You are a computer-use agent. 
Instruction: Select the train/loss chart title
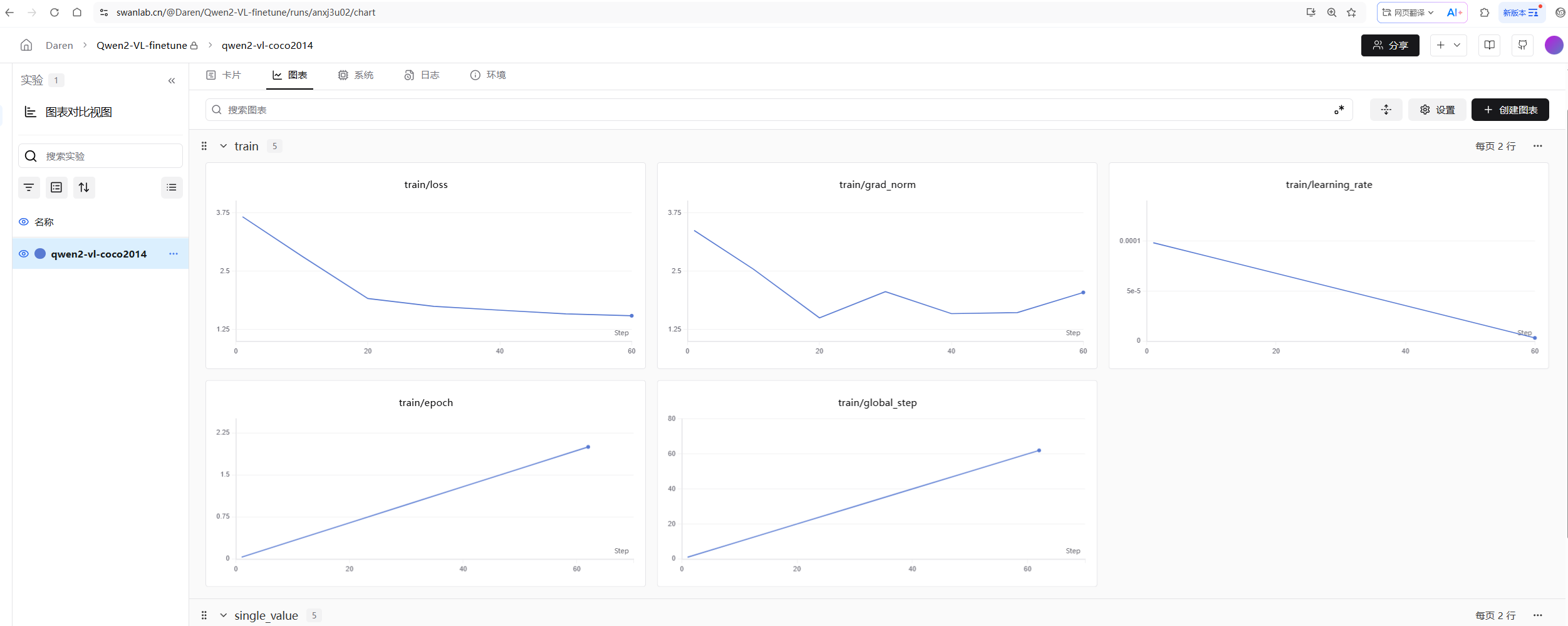[x=426, y=185]
